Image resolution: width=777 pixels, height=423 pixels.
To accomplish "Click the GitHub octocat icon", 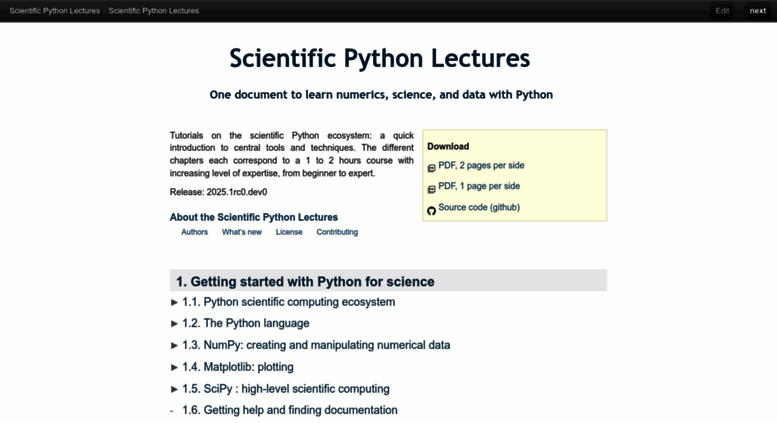I will pyautogui.click(x=431, y=211).
